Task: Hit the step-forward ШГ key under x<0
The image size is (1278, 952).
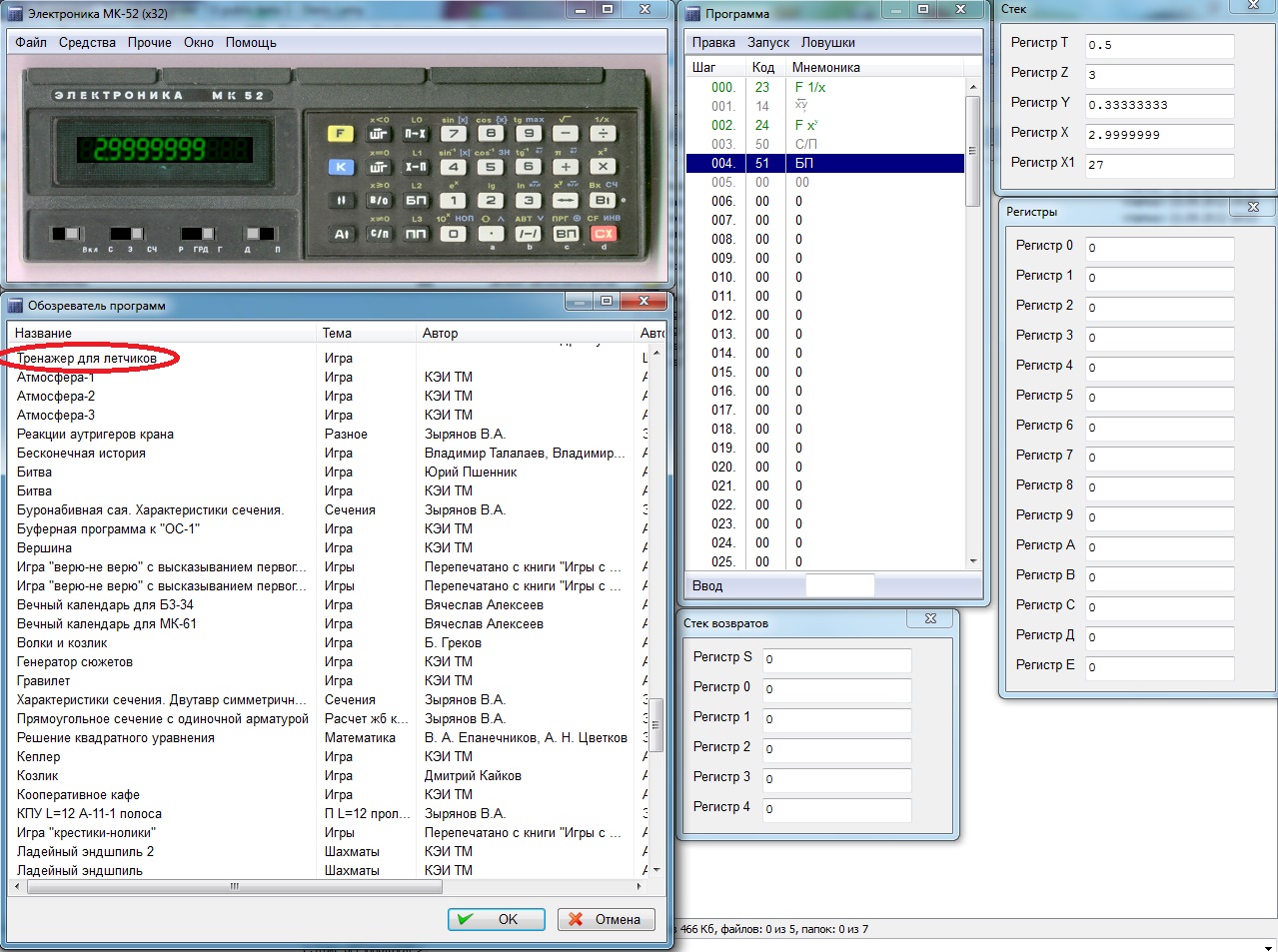Action: pyautogui.click(x=379, y=134)
